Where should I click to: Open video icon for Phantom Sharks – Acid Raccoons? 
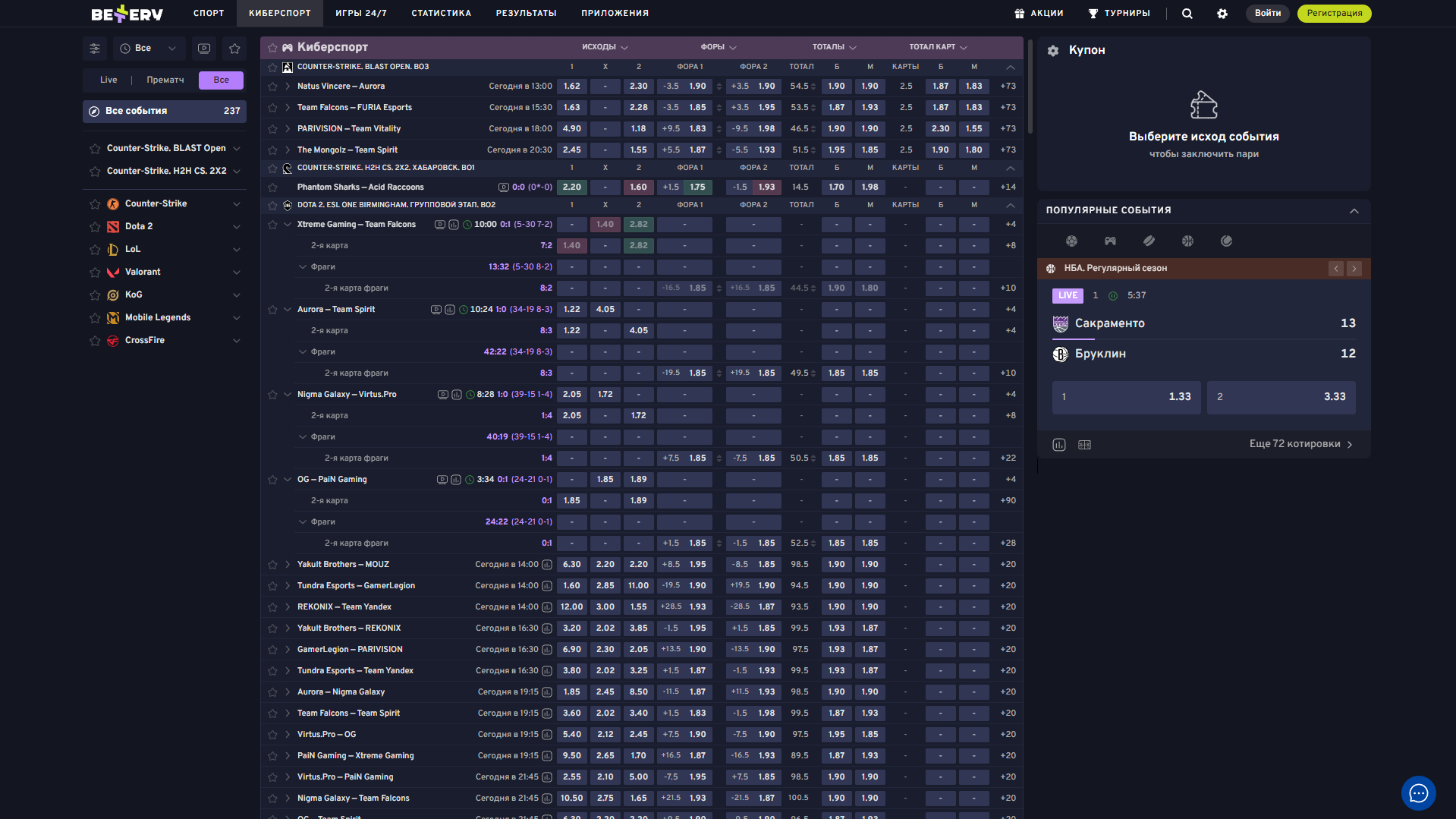(503, 187)
